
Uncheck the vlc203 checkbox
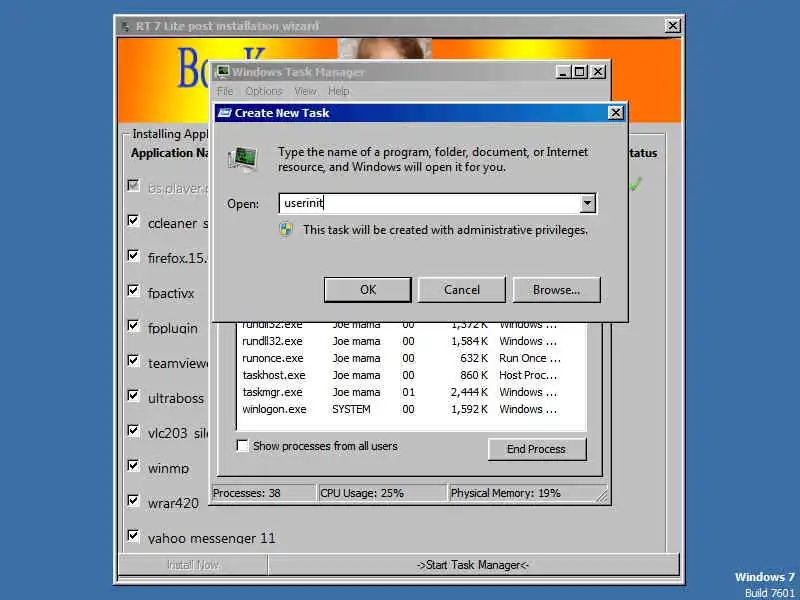tap(133, 430)
